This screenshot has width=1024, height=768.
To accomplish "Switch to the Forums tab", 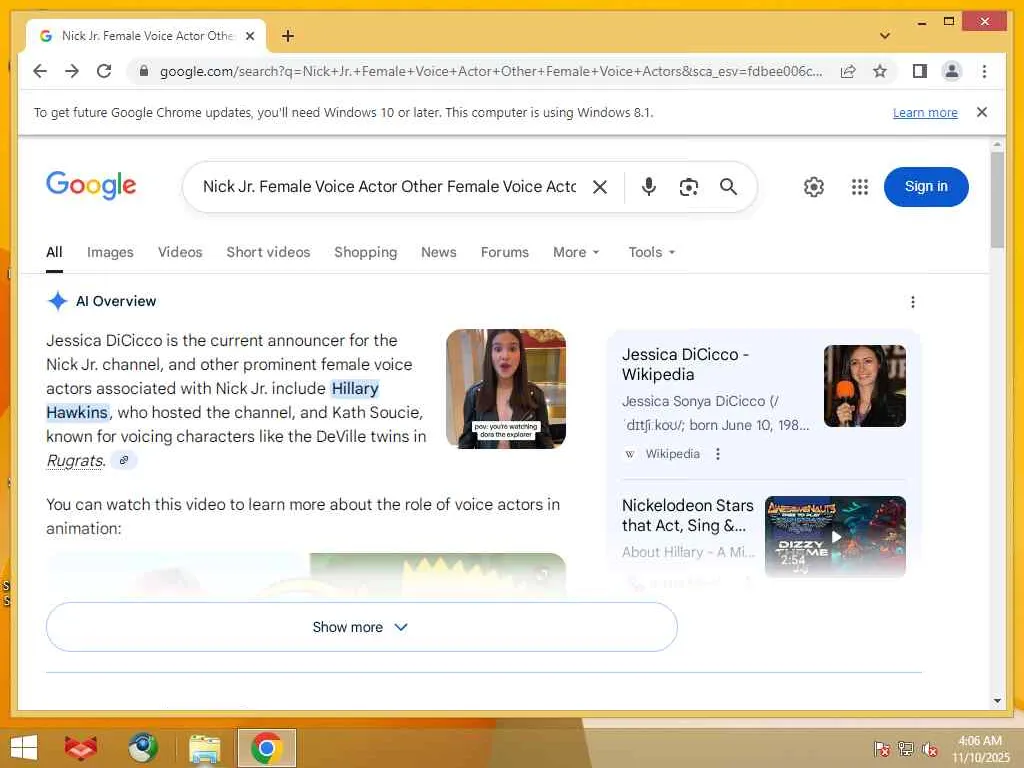I will pos(505,253).
